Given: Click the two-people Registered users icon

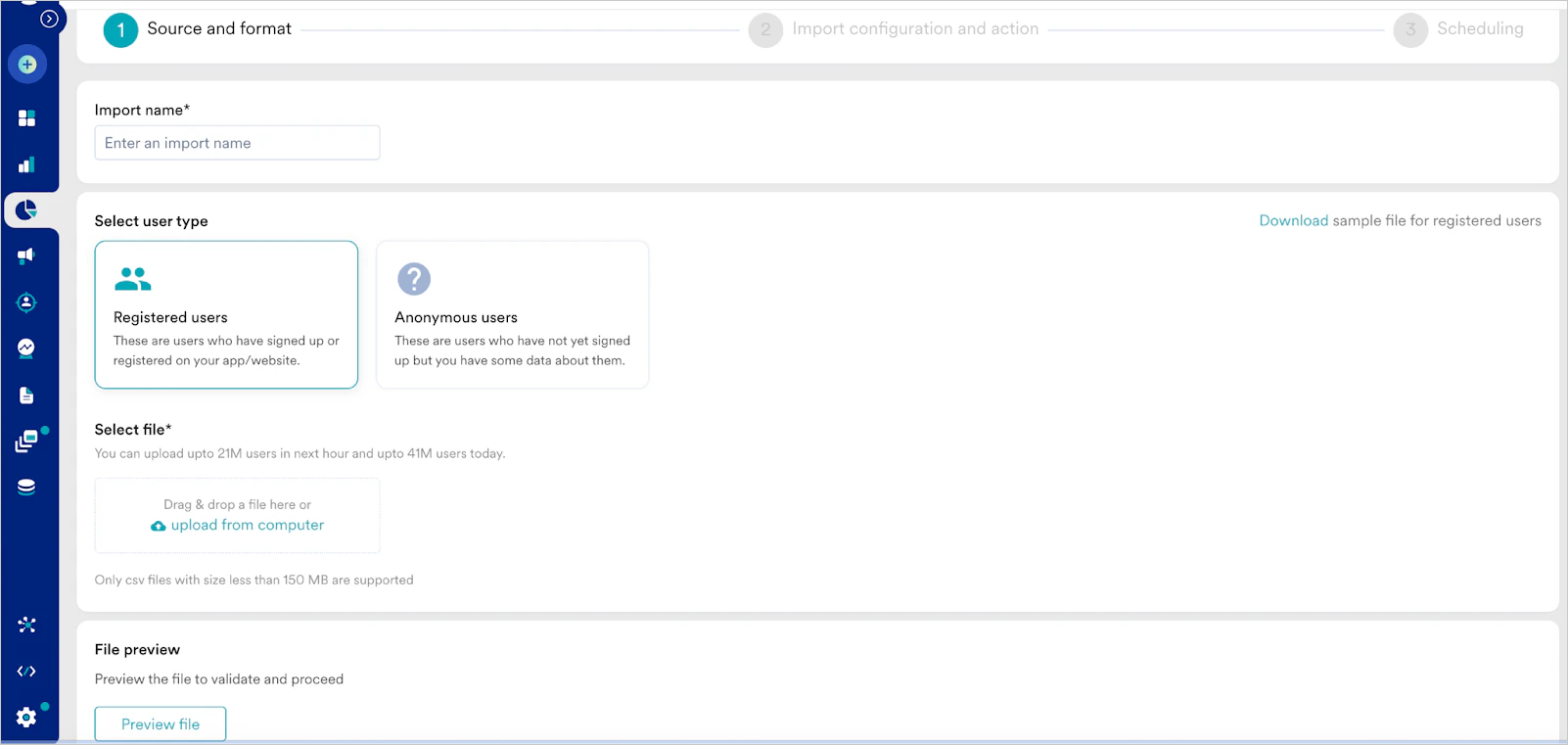Looking at the screenshot, I should click(133, 279).
